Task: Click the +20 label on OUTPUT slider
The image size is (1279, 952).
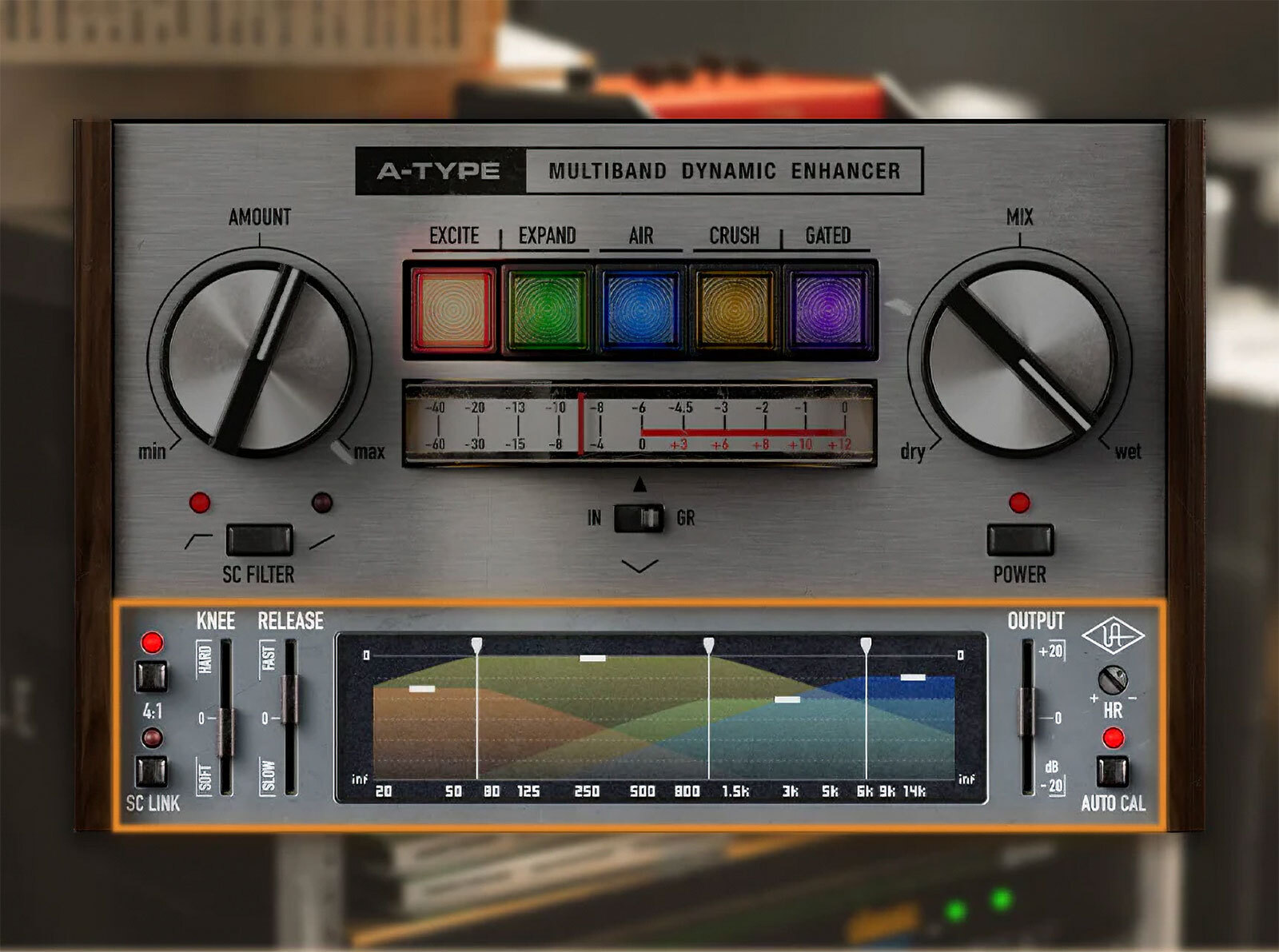Action: (x=1050, y=651)
